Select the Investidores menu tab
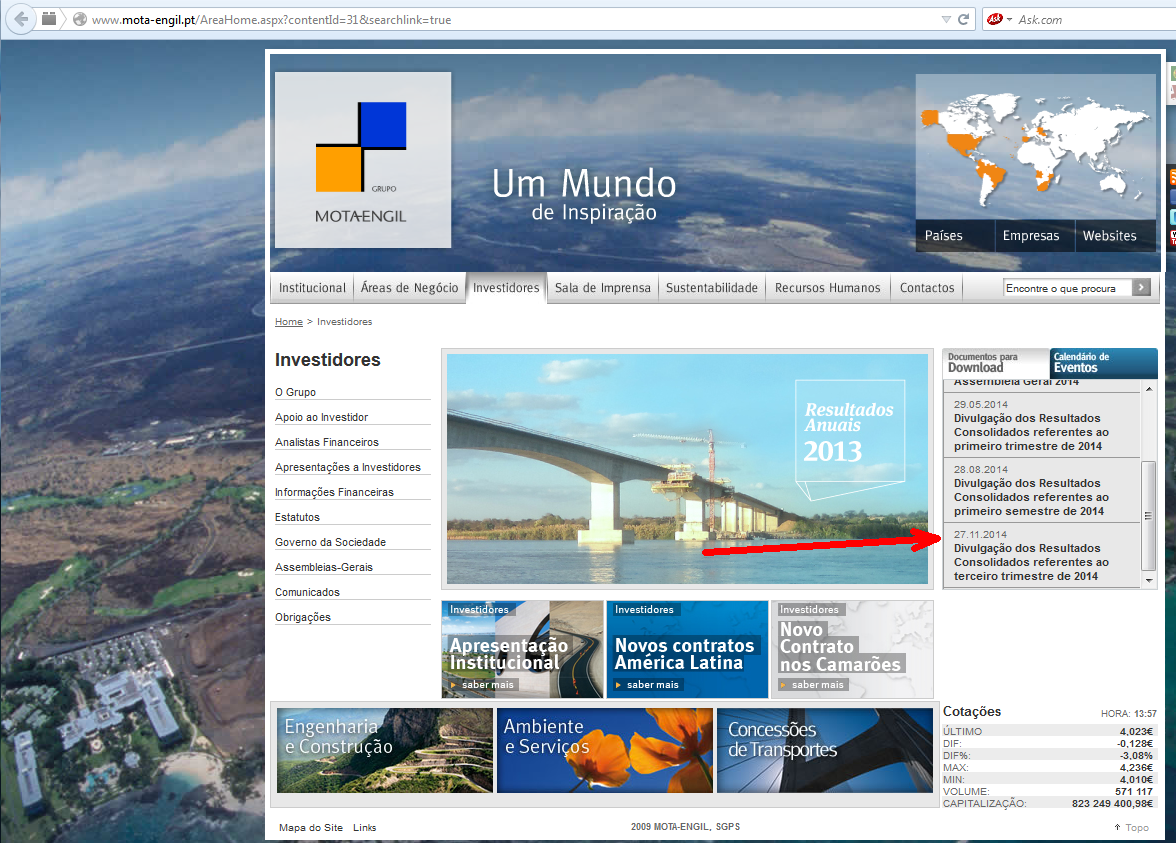This screenshot has height=843, width=1176. (506, 288)
